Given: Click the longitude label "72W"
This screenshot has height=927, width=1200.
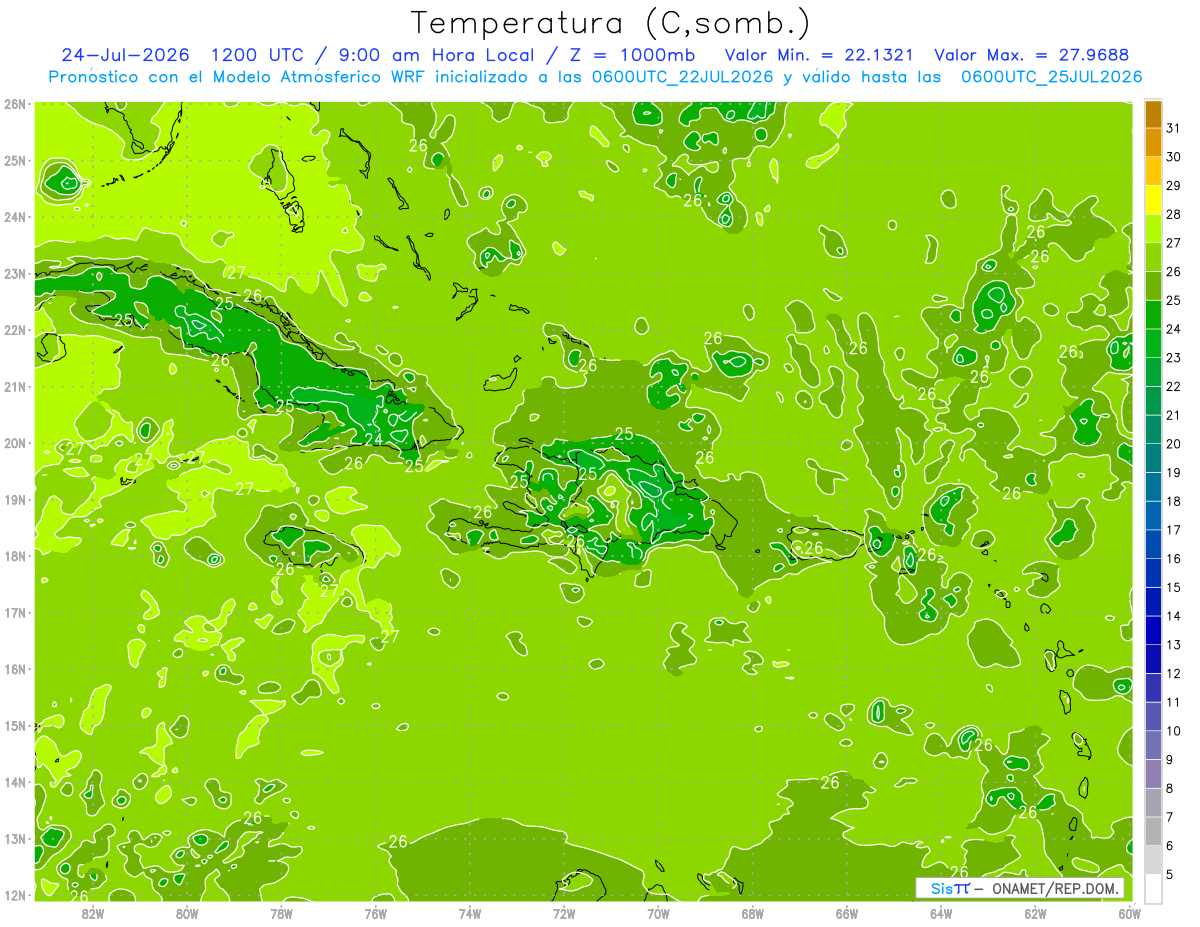Looking at the screenshot, I should pos(564,913).
